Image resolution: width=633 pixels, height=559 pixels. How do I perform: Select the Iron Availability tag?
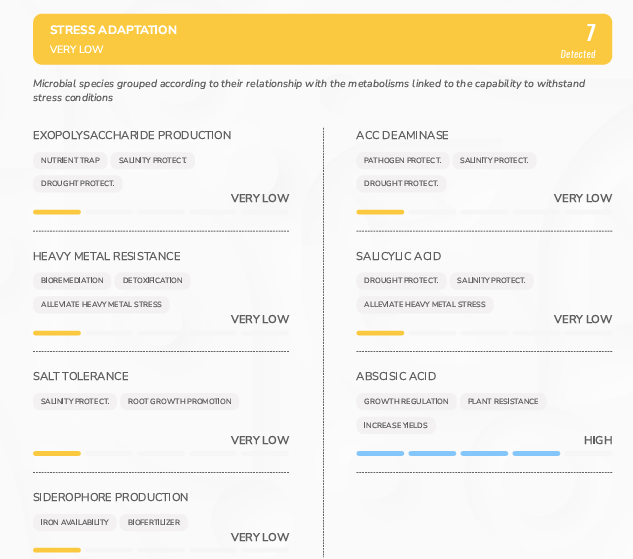74,522
